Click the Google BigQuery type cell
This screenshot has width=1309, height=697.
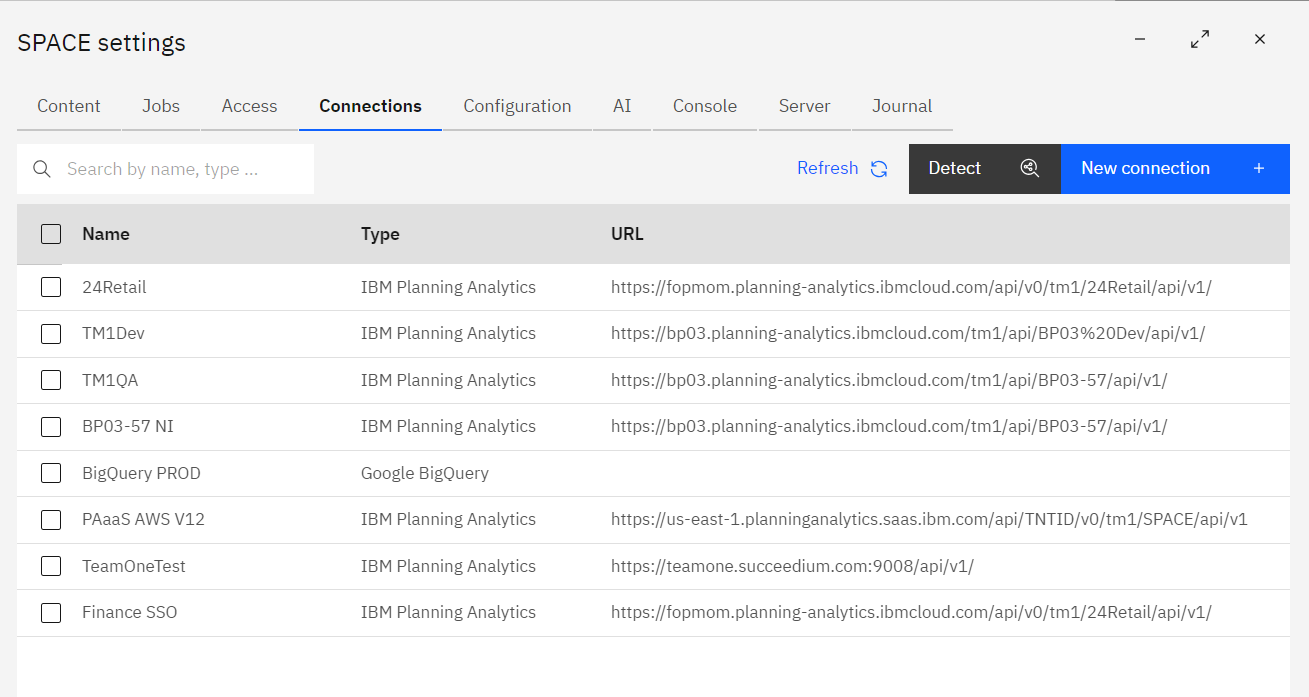click(425, 473)
